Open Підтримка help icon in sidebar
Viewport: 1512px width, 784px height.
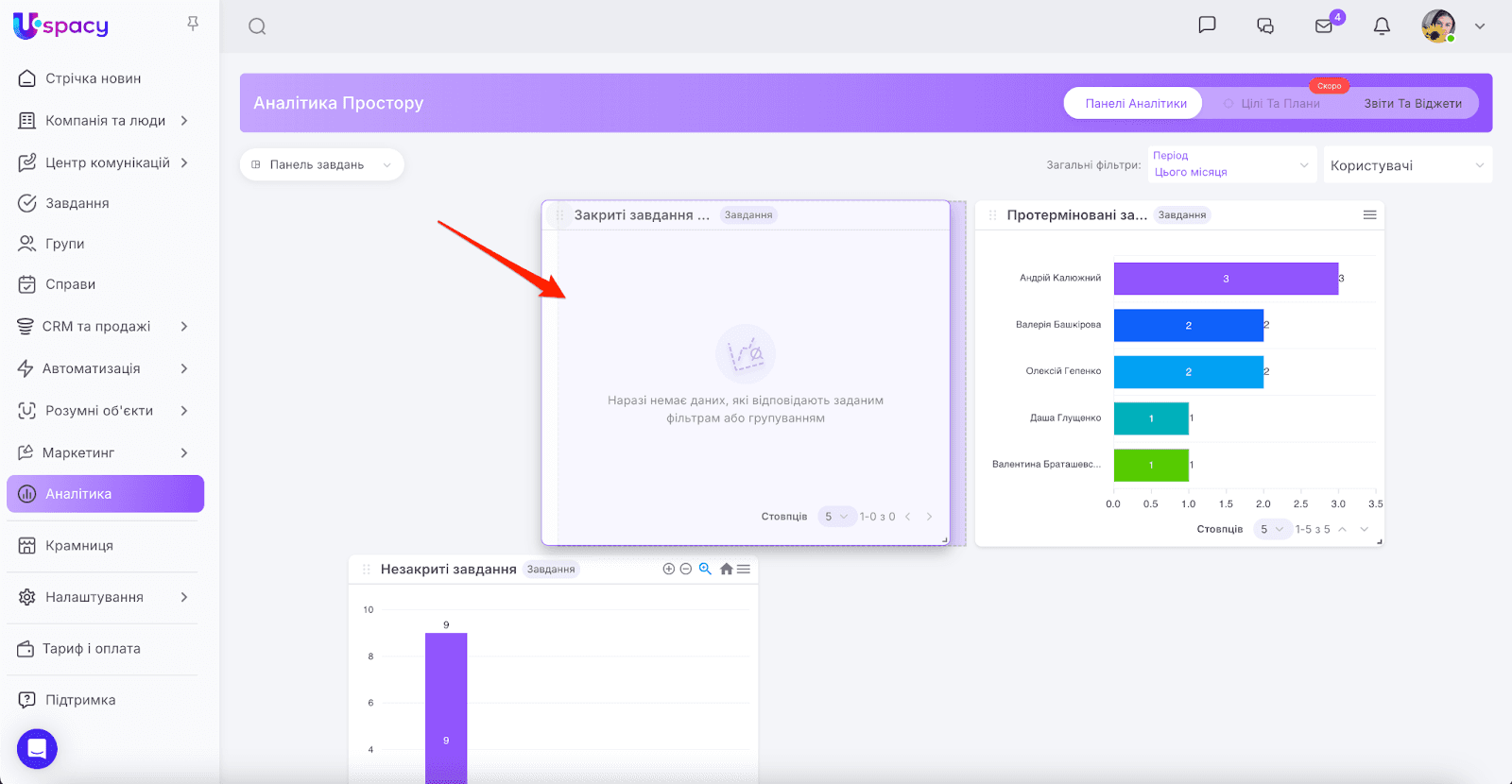pos(27,700)
